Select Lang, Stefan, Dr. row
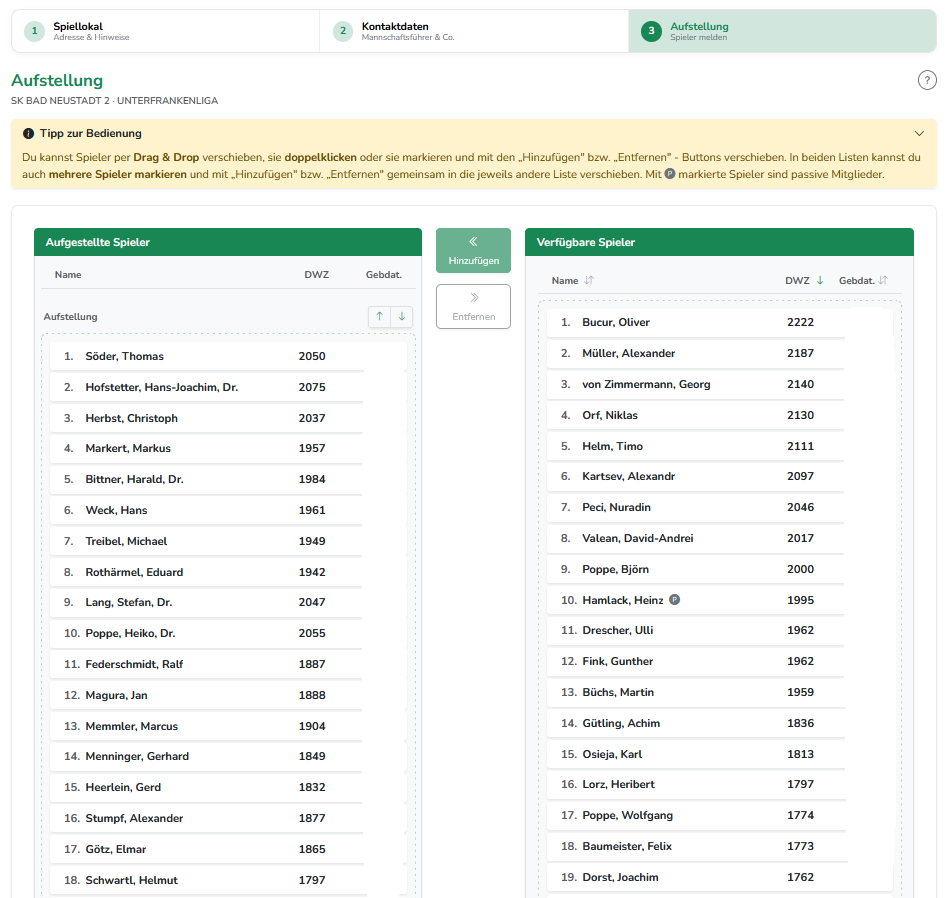Viewport: 950px width, 898px height. coord(228,602)
